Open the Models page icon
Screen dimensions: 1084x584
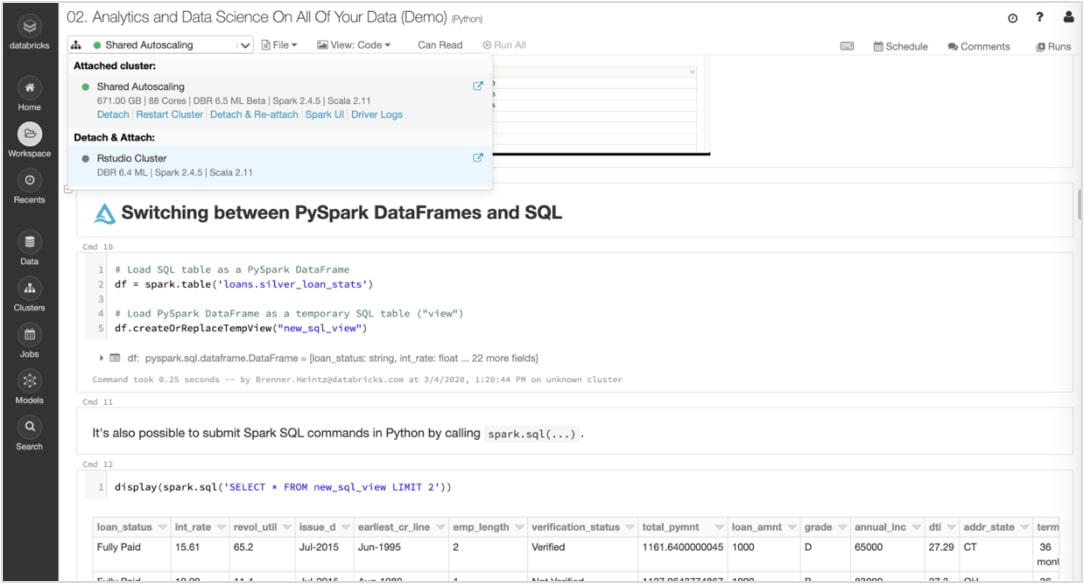point(29,381)
